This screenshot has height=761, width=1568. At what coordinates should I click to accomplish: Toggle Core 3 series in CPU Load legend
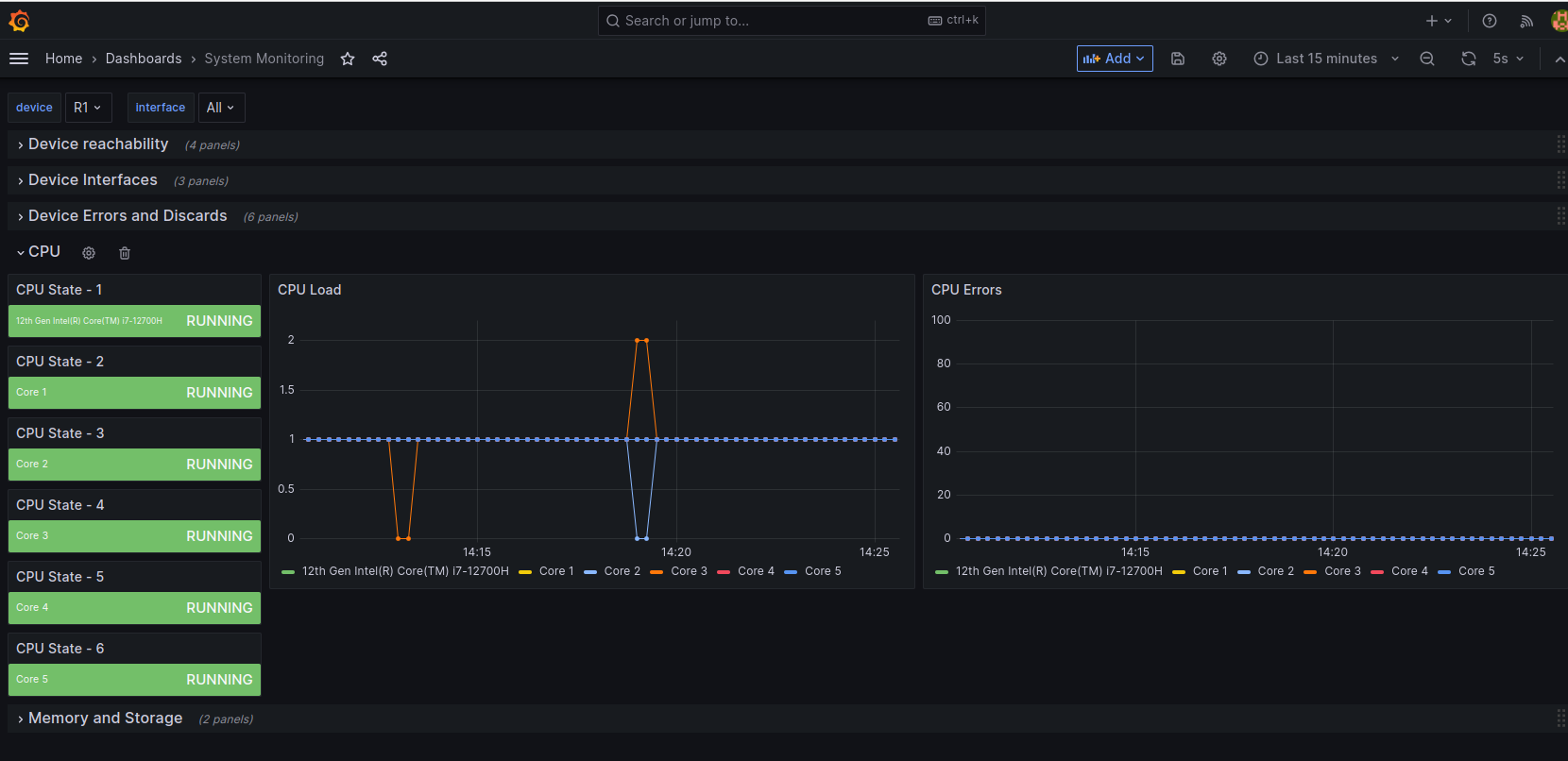click(x=689, y=571)
